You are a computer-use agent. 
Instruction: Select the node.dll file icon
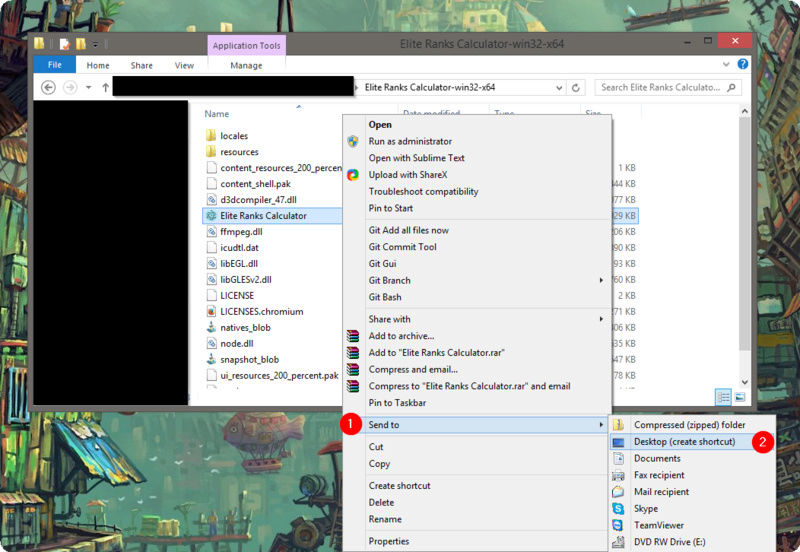211,343
